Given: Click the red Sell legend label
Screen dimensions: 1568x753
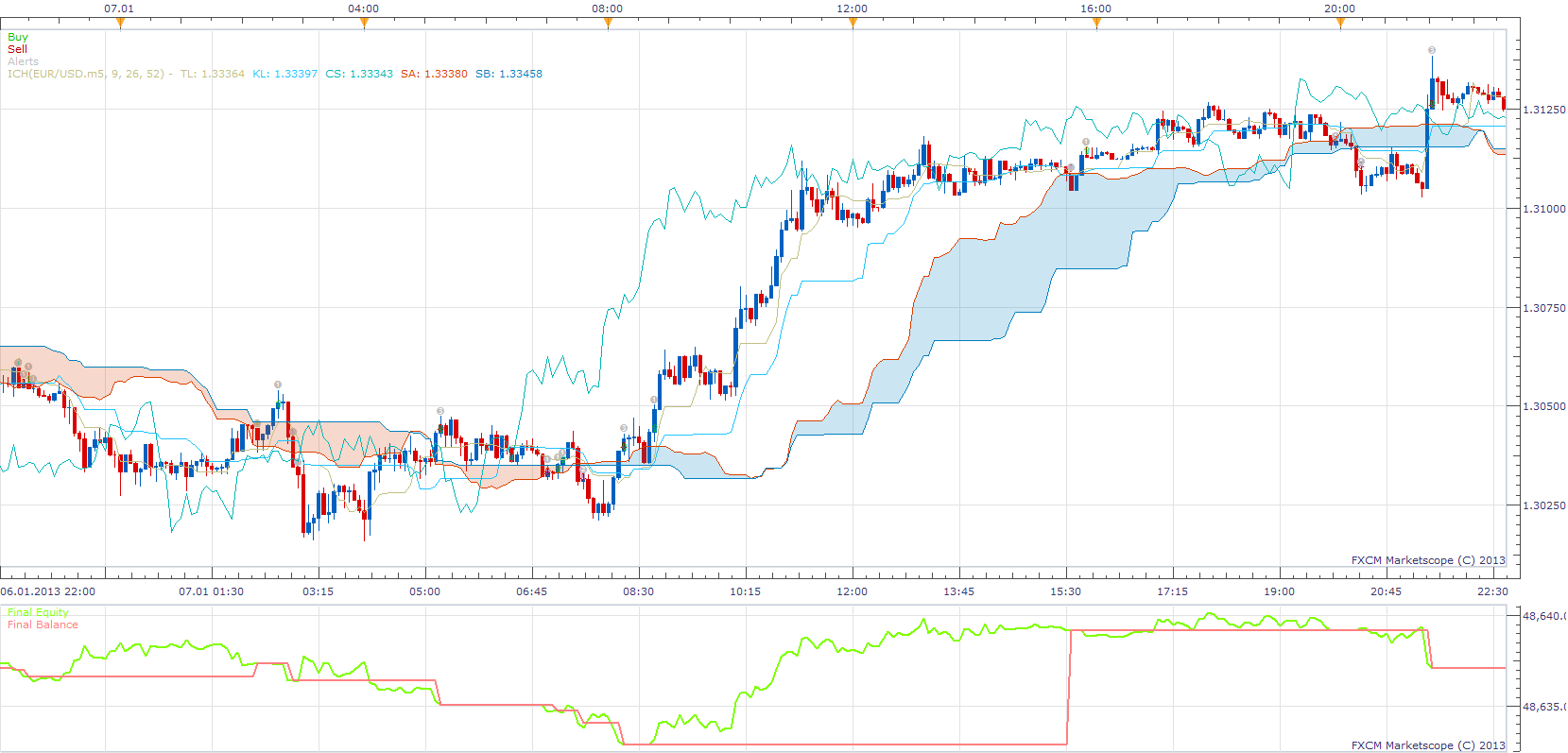Looking at the screenshot, I should click(x=17, y=49).
